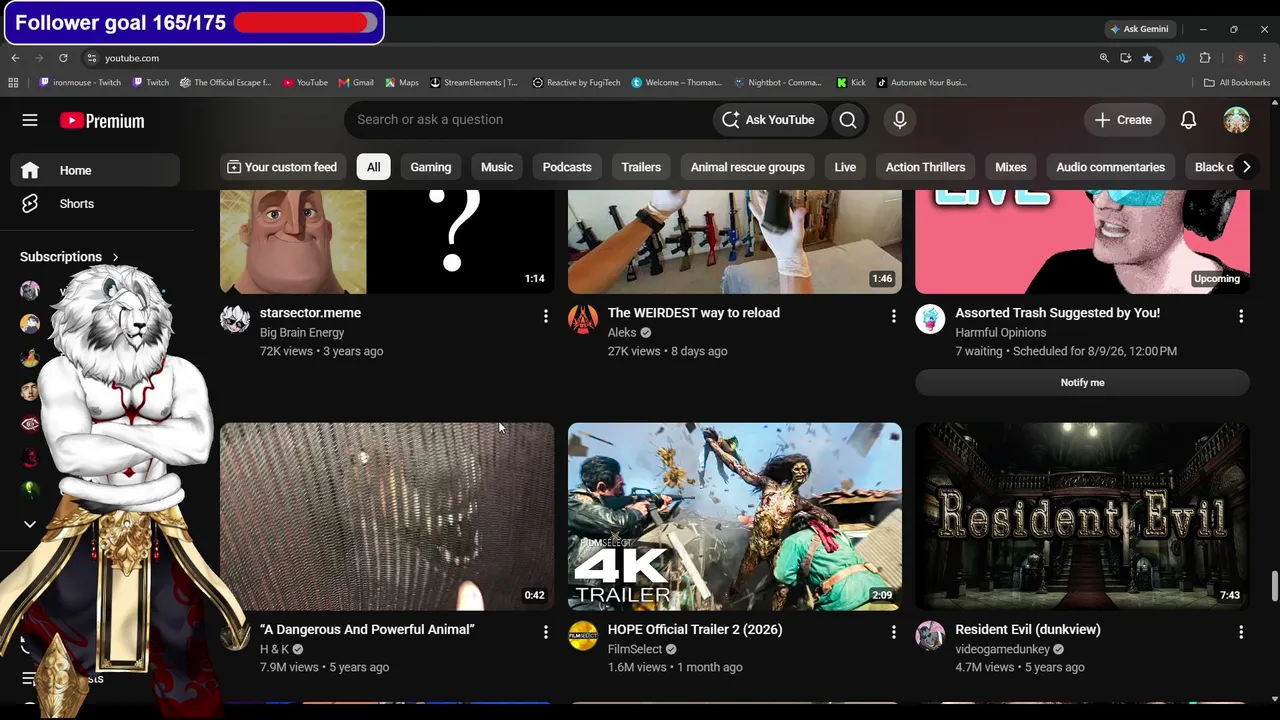The width and height of the screenshot is (1280, 720).
Task: Open the Maps bookmark
Action: pos(402,83)
